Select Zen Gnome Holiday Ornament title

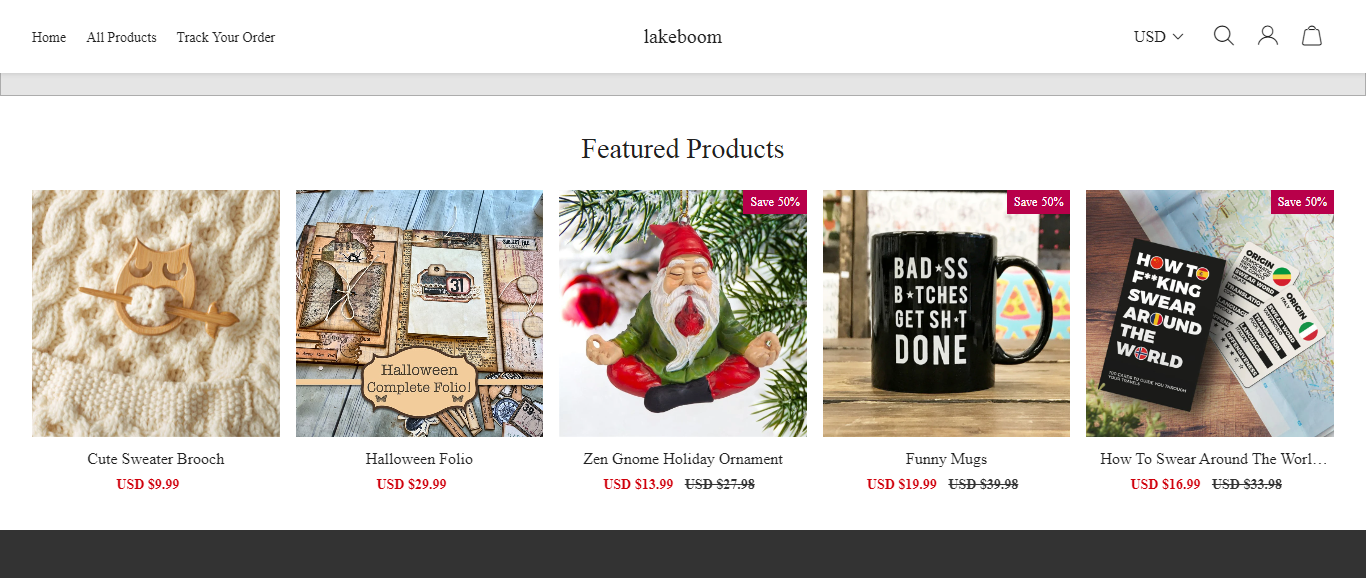tap(683, 459)
